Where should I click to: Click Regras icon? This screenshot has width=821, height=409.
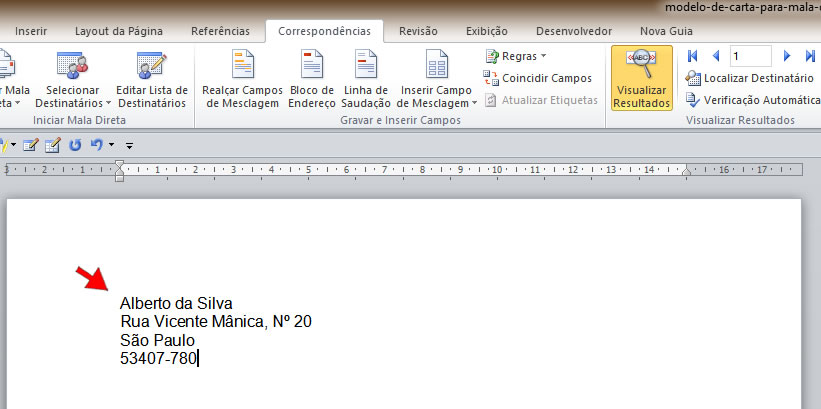point(492,56)
